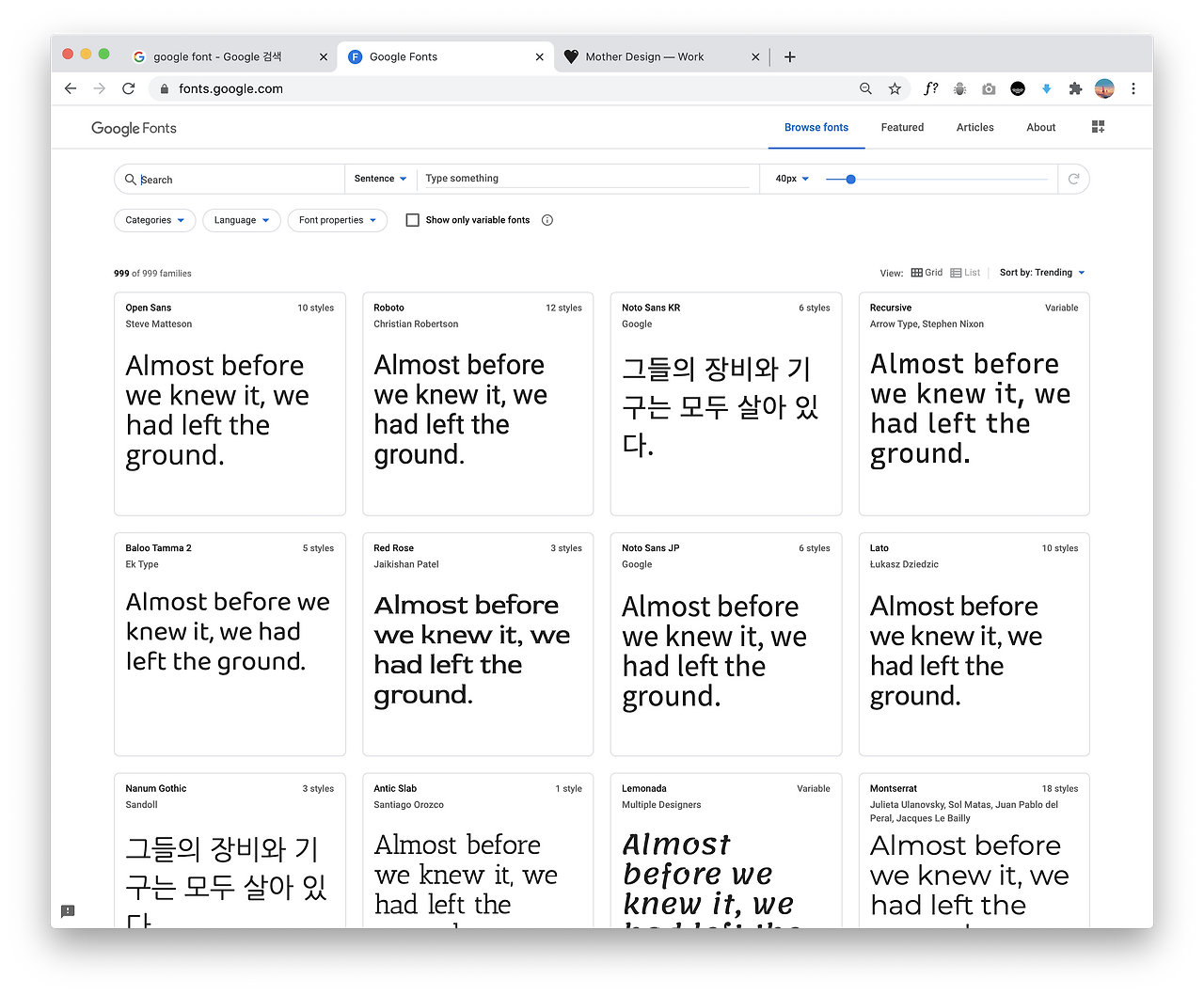Open the Articles section

click(974, 128)
